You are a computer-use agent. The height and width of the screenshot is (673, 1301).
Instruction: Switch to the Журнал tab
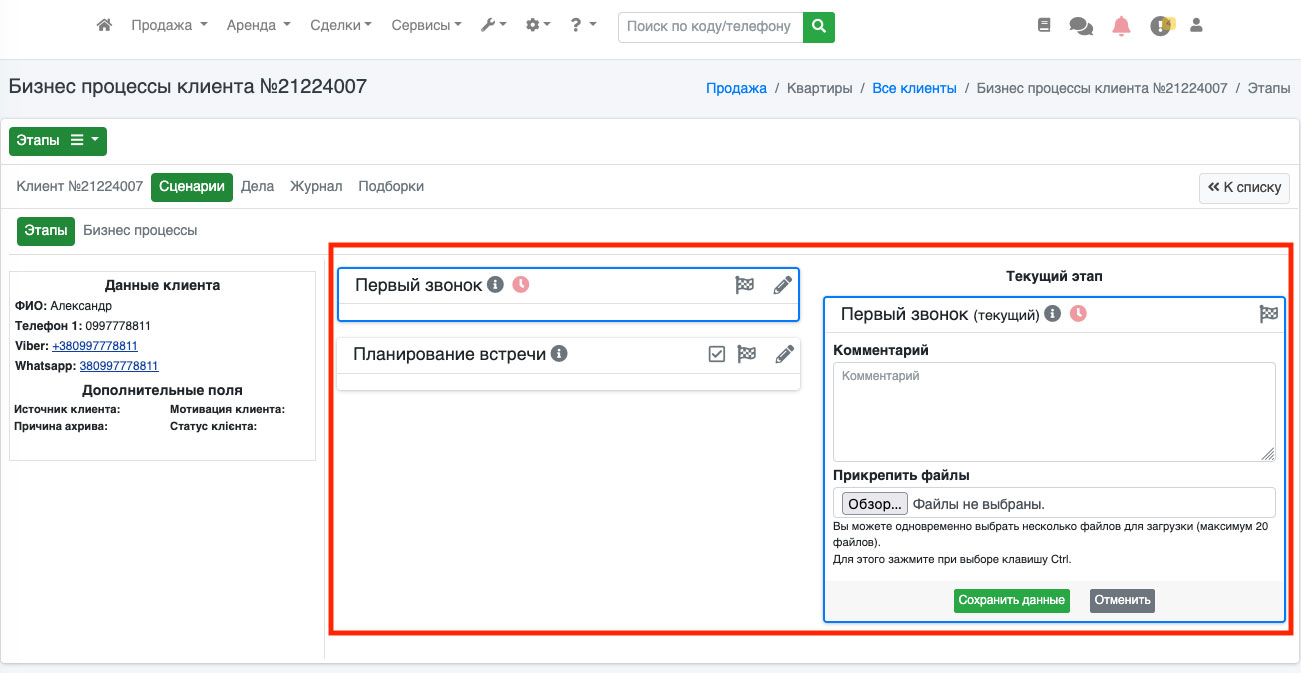point(316,187)
